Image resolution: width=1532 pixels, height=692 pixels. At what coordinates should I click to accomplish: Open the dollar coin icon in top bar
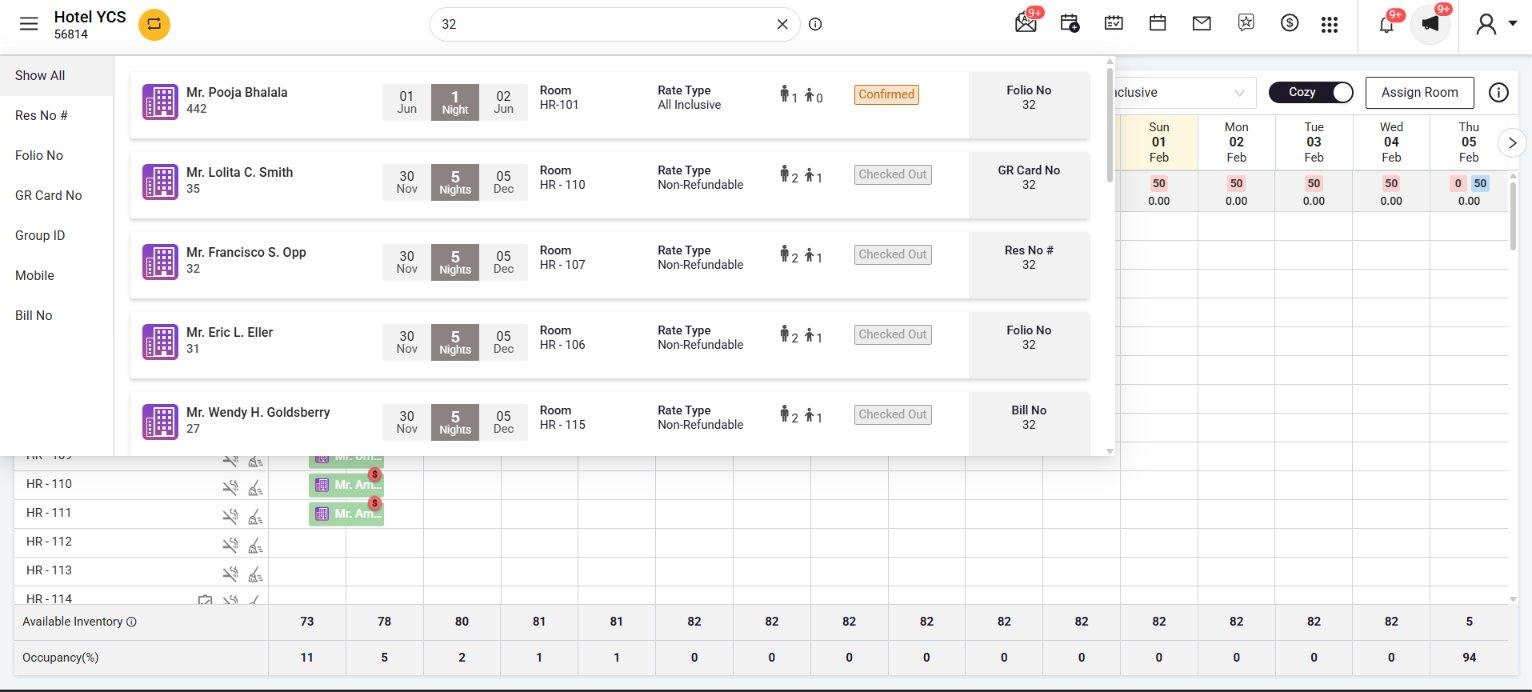1290,23
